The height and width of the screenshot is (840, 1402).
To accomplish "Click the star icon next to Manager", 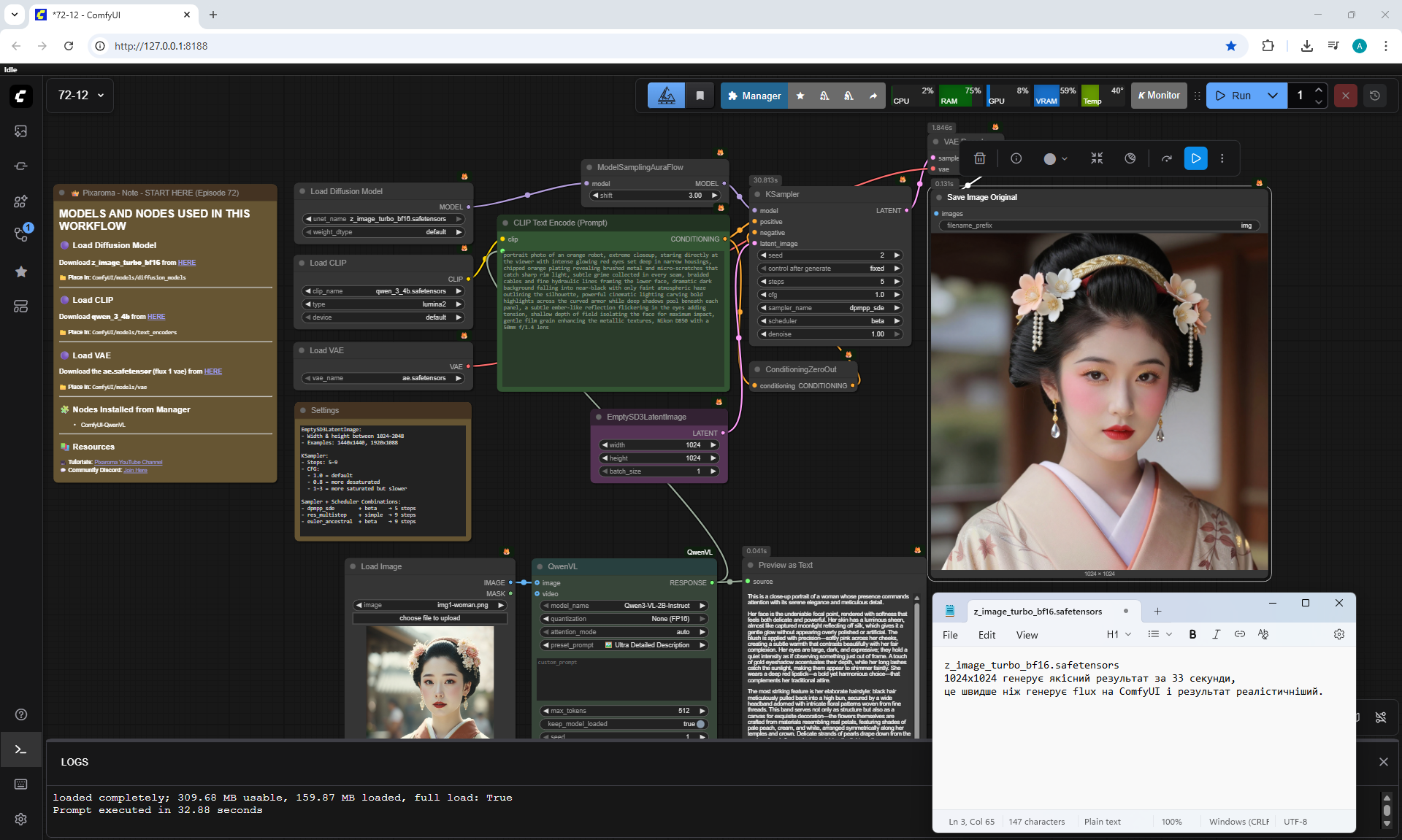I will 800,96.
